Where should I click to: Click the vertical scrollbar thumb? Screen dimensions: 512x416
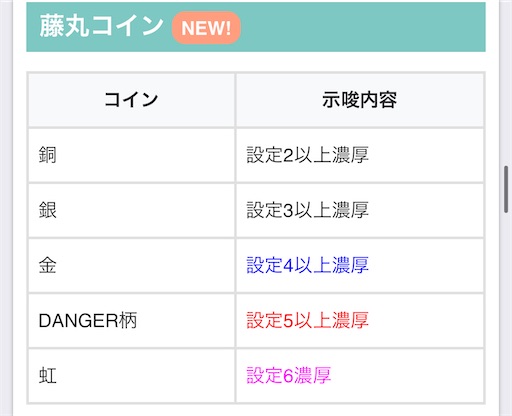506,189
